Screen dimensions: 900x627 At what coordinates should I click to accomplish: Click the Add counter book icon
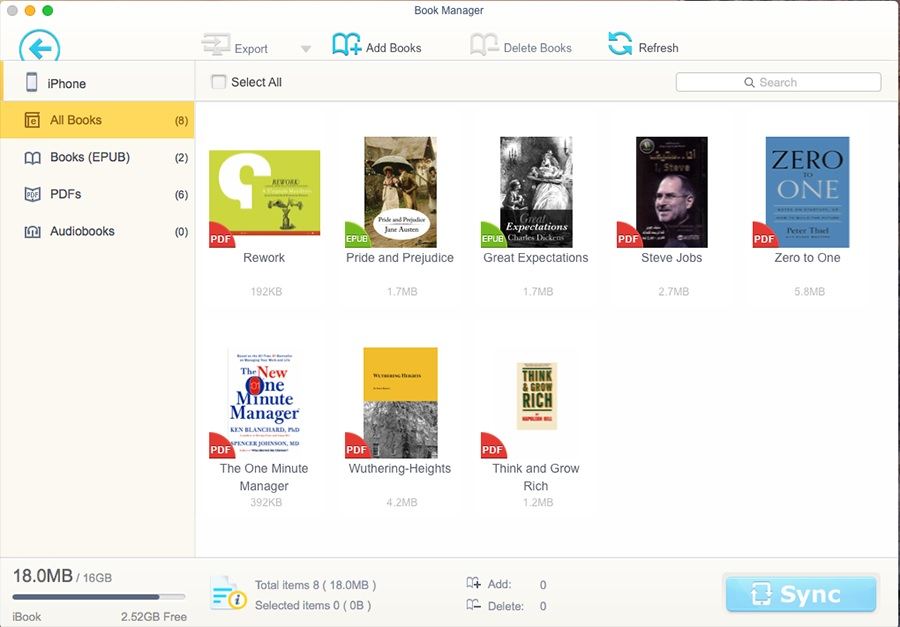[474, 583]
